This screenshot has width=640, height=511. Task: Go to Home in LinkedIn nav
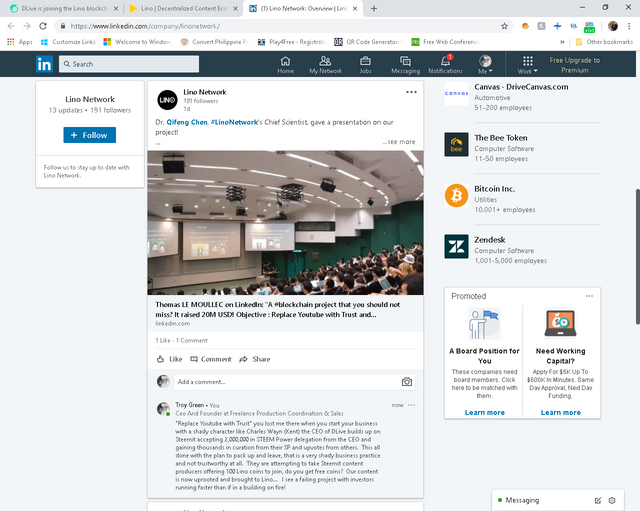tap(285, 65)
